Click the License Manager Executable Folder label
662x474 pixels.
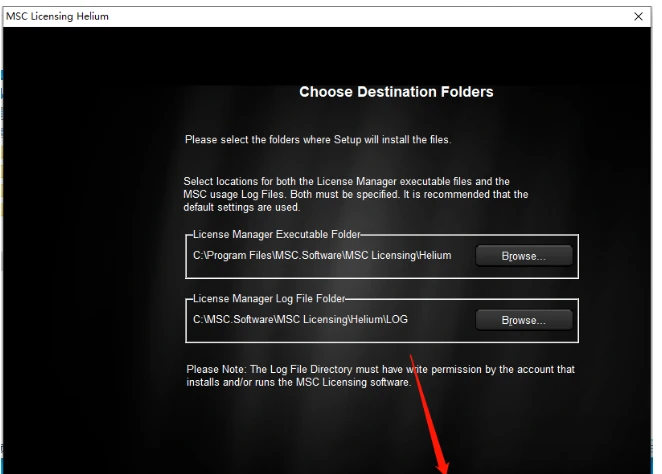[277, 234]
